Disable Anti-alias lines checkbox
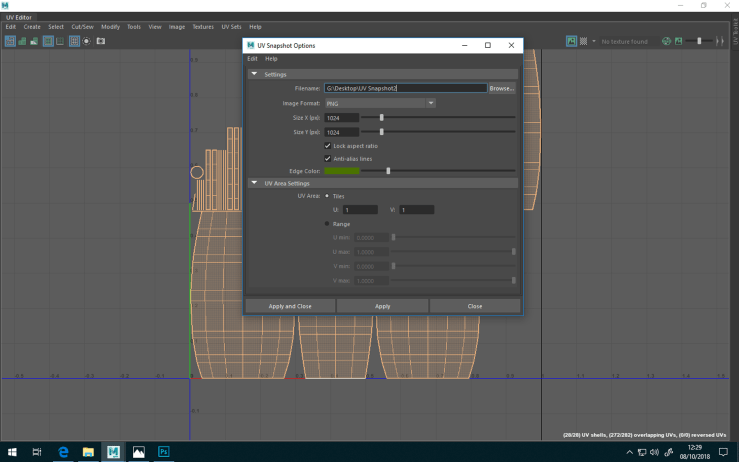The width and height of the screenshot is (739, 462). (328, 158)
